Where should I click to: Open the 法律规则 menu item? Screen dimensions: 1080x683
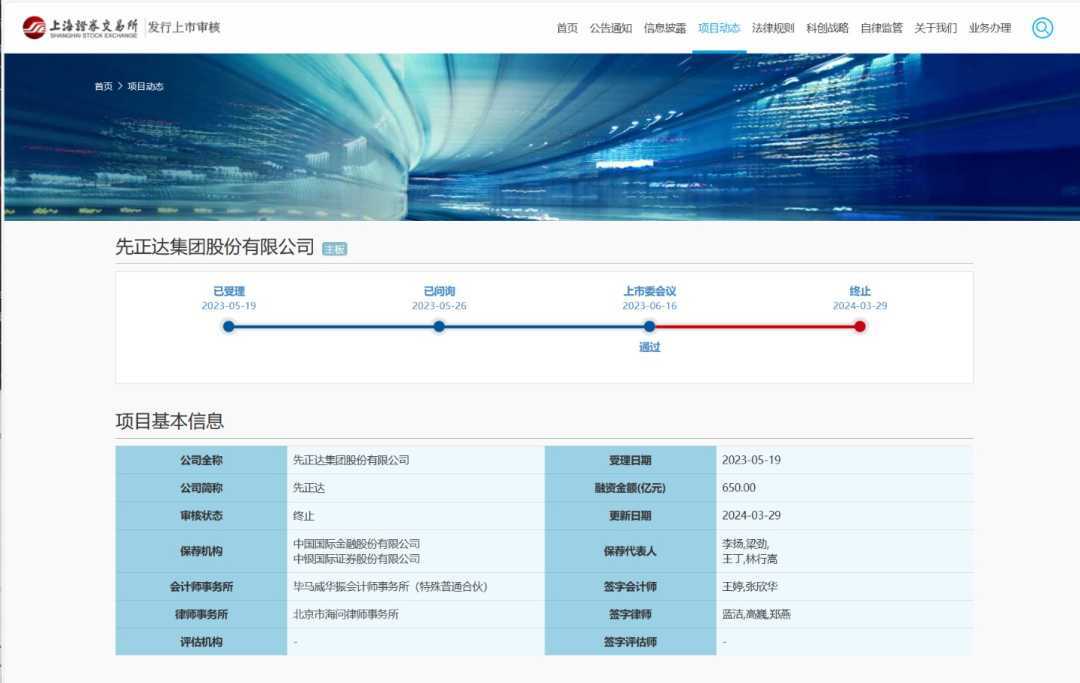tap(773, 28)
